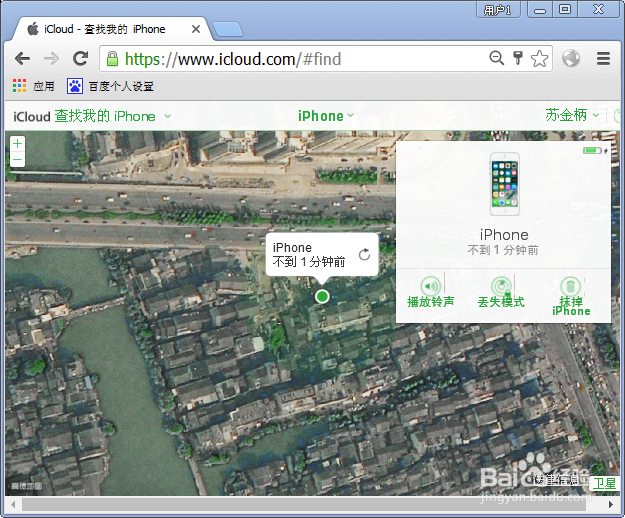Zoom out the map with minus button
This screenshot has height=518, width=625.
(x=17, y=159)
